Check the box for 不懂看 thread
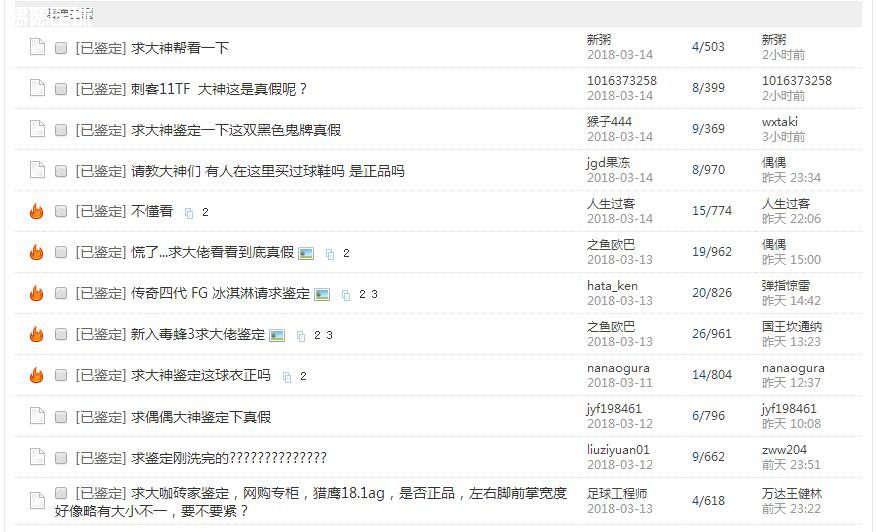Viewport: 876px width, 532px height. click(61, 211)
